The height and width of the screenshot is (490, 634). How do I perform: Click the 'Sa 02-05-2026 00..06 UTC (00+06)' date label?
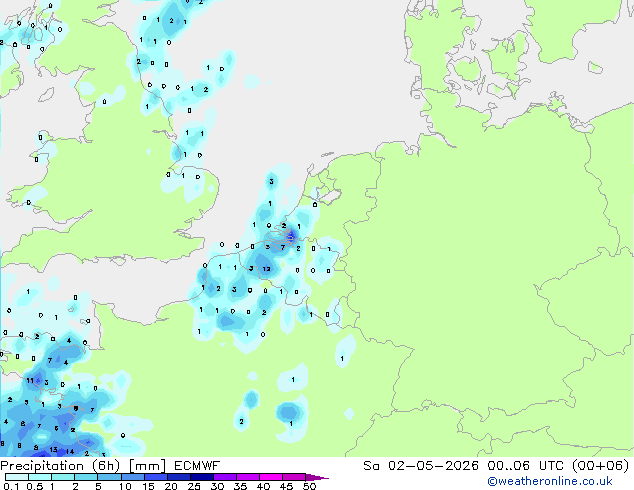coord(496,466)
